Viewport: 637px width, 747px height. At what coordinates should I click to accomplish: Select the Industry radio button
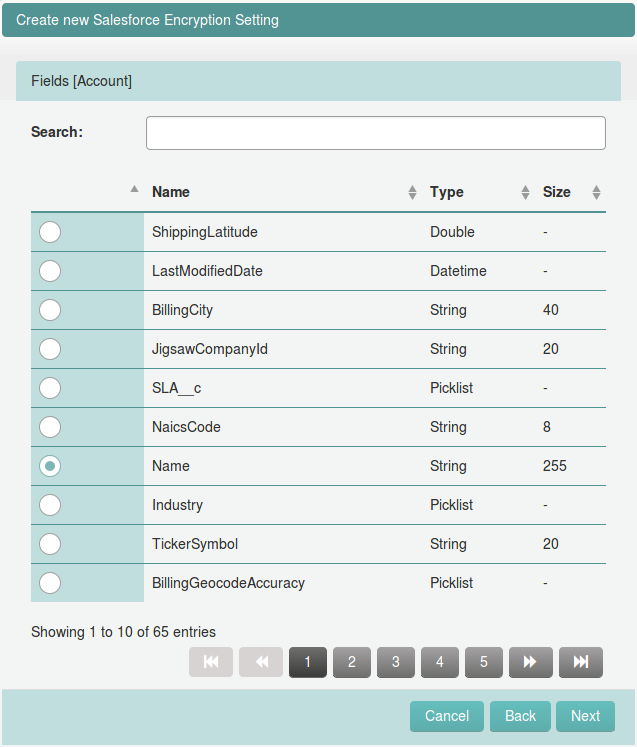click(x=50, y=505)
